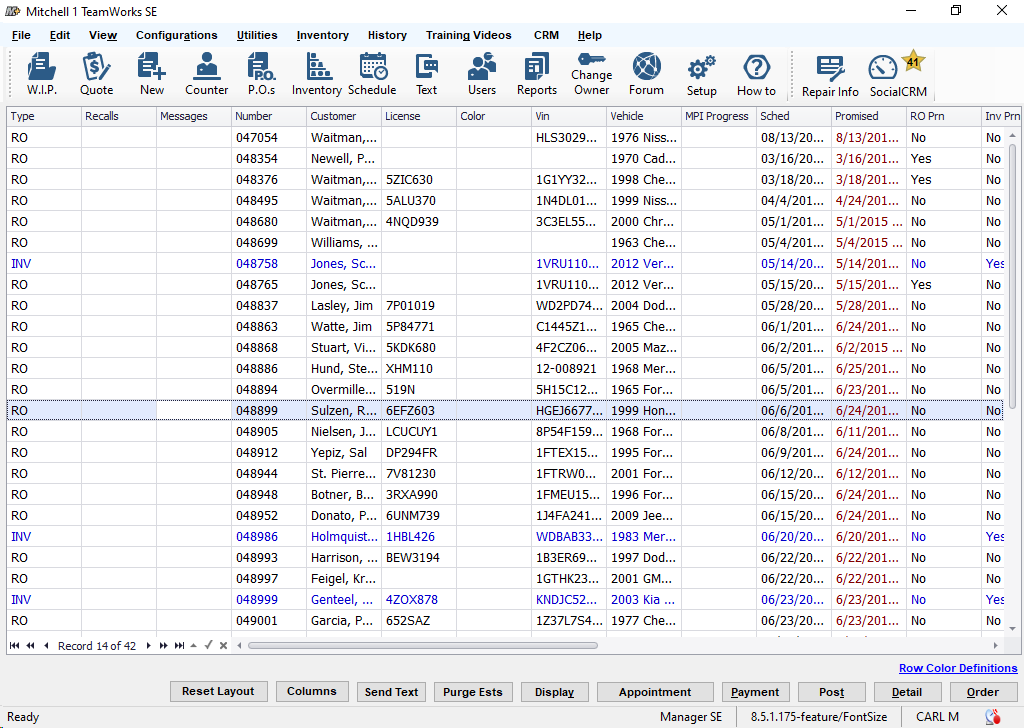Jump to last record in the navigator
Viewport: 1024px width, 728px height.
pos(179,646)
